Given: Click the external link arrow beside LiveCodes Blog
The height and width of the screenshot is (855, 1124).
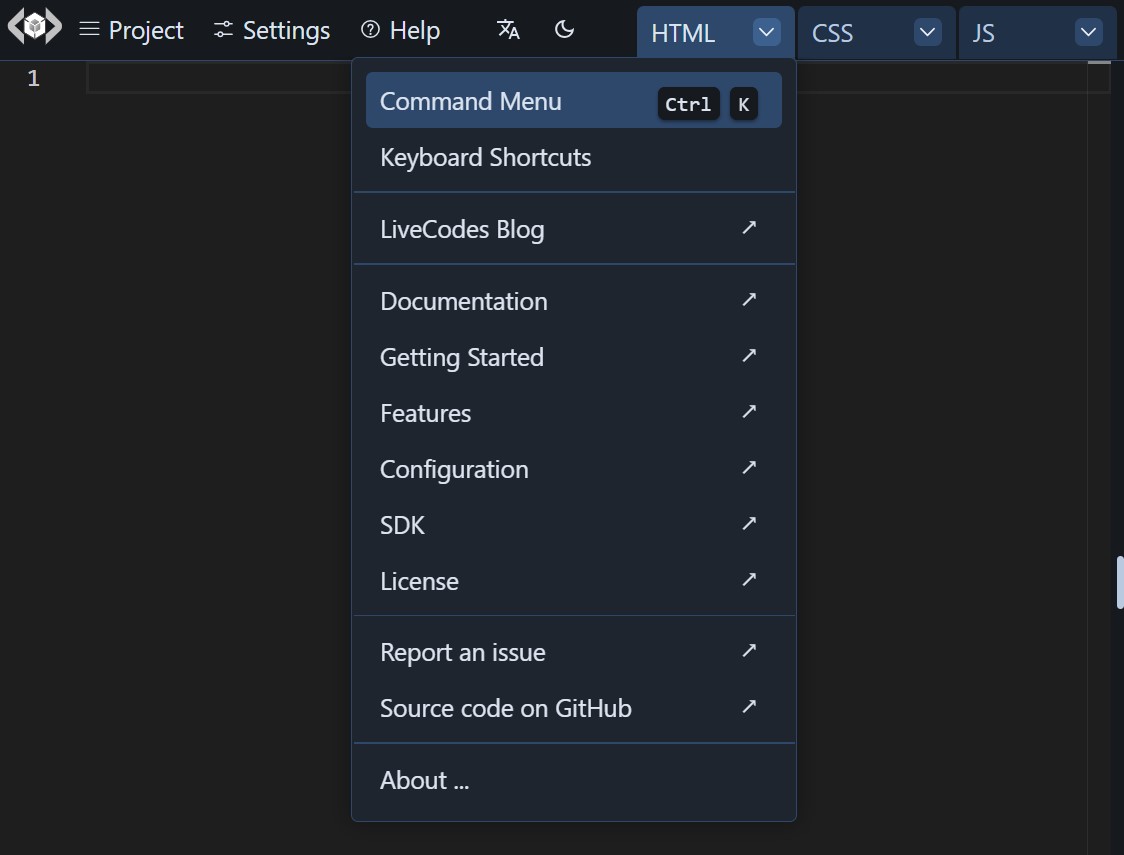Looking at the screenshot, I should point(749,227).
